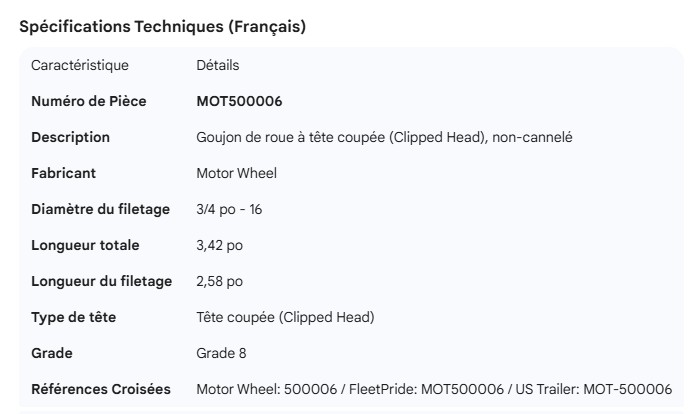Click the Goujon de roue description text
689x414 pixels.
click(x=384, y=137)
